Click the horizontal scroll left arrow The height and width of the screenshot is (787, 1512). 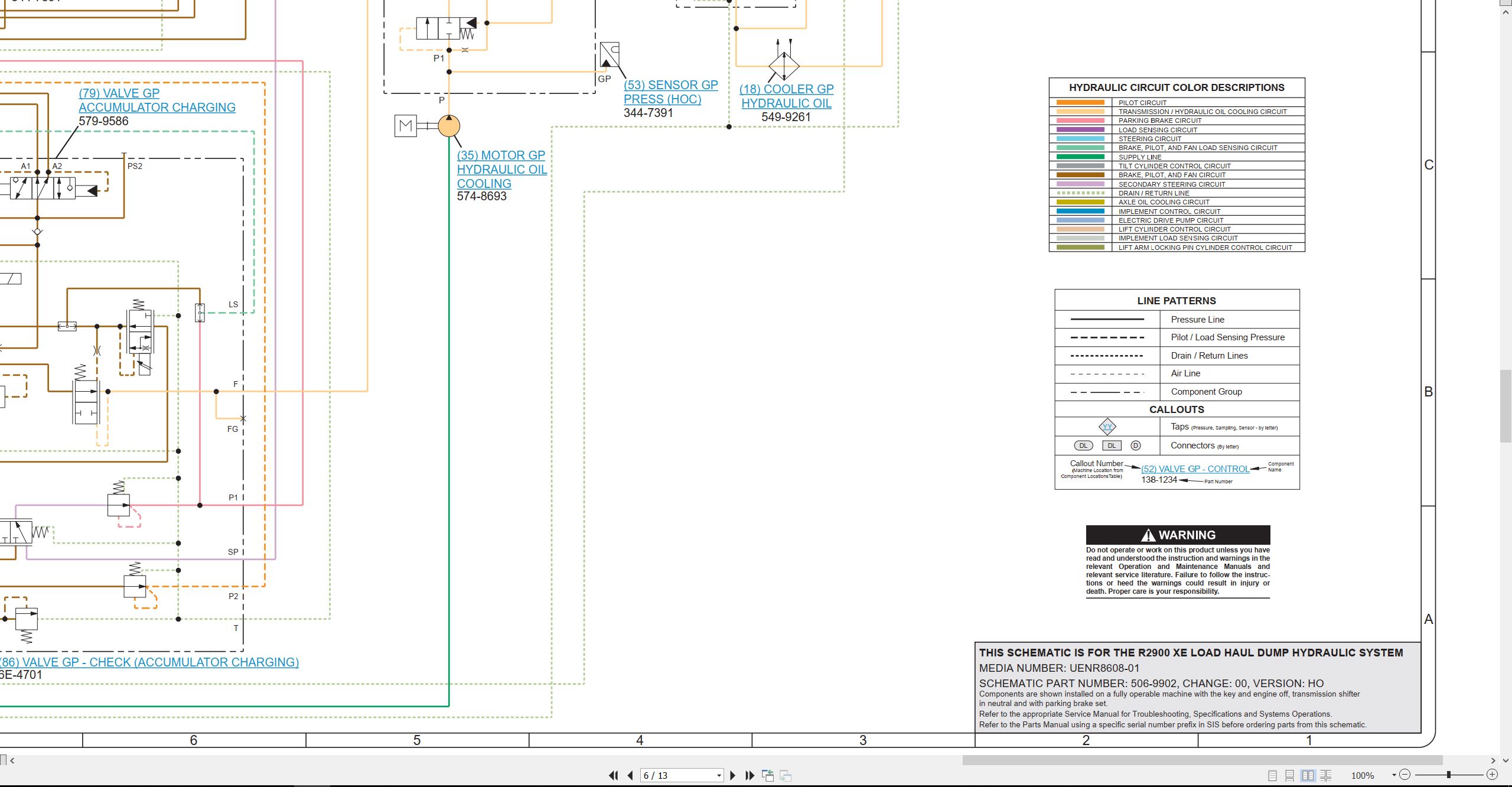point(12,760)
